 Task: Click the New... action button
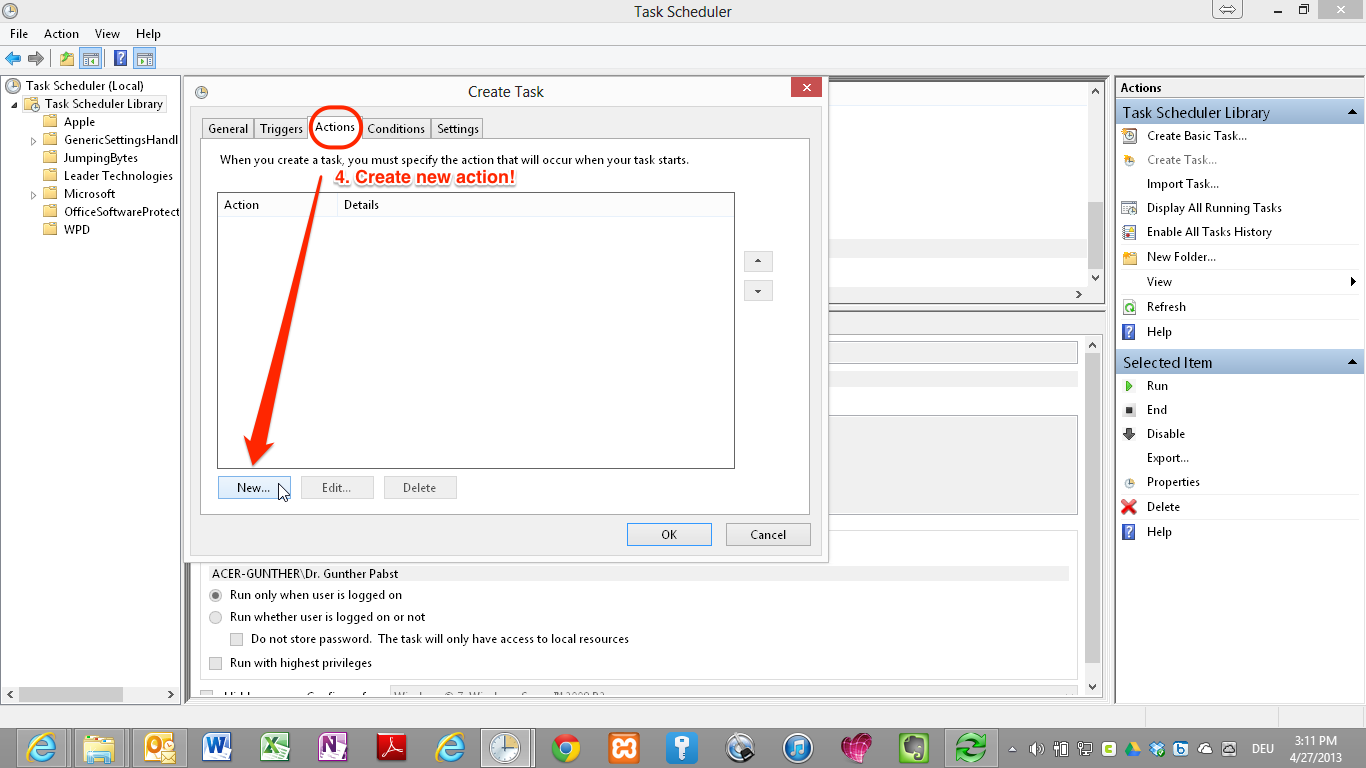click(253, 488)
